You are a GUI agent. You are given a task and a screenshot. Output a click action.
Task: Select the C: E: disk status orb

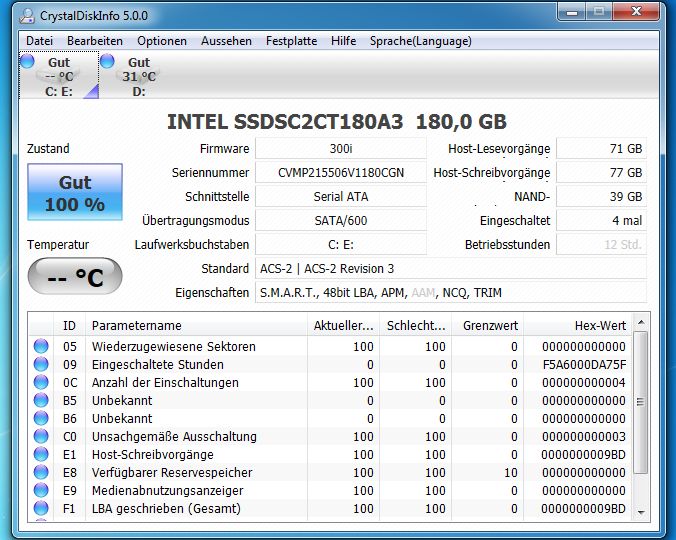pos(27,61)
